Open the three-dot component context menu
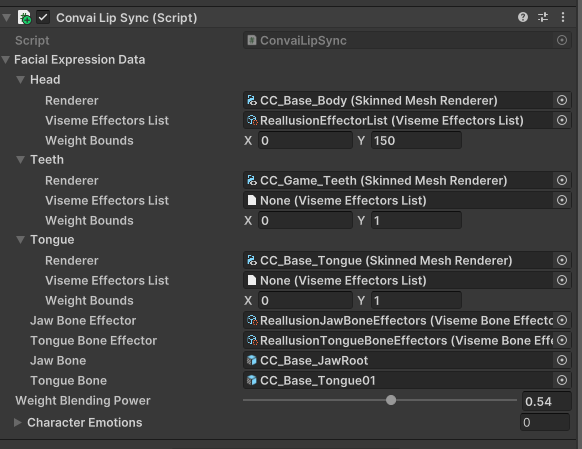The width and height of the screenshot is (582, 449). (x=563, y=17)
